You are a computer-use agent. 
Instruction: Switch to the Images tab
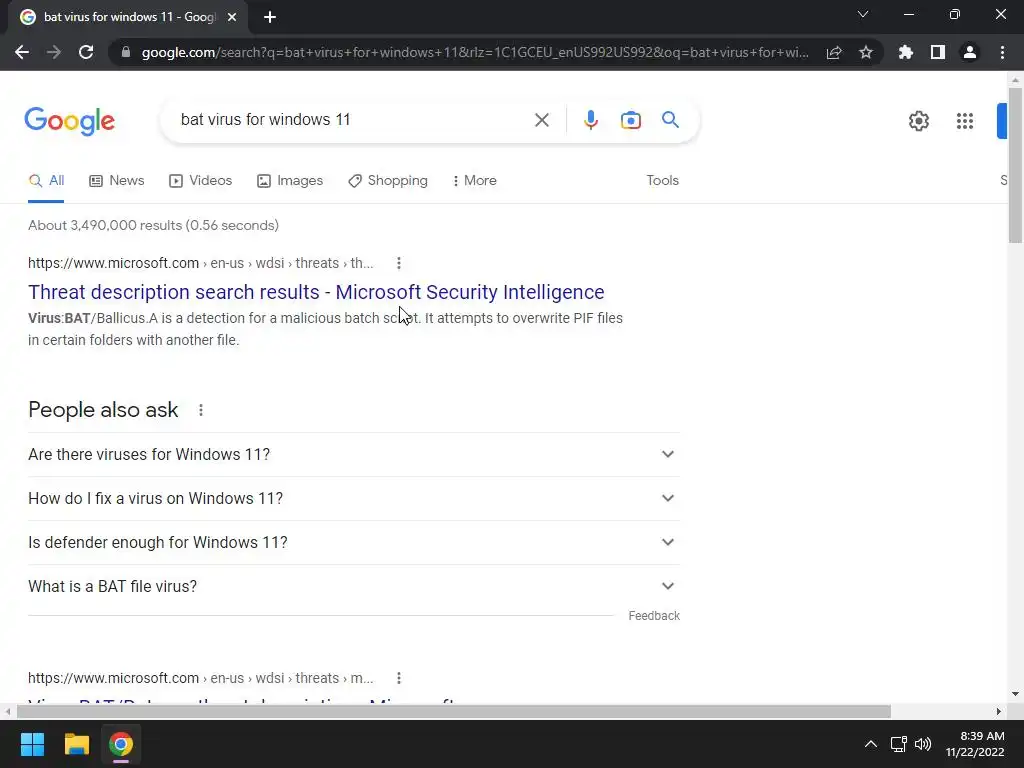(x=290, y=181)
